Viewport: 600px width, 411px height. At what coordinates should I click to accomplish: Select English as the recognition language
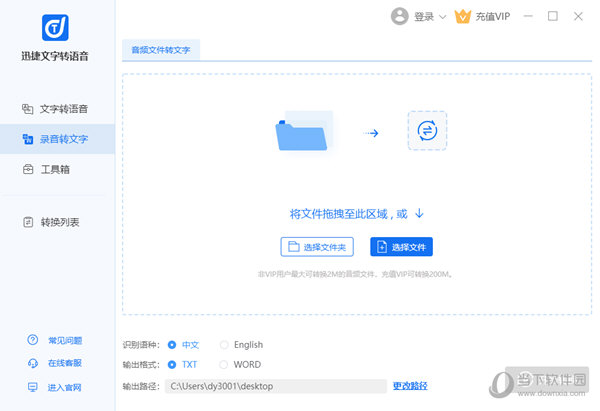point(241,345)
